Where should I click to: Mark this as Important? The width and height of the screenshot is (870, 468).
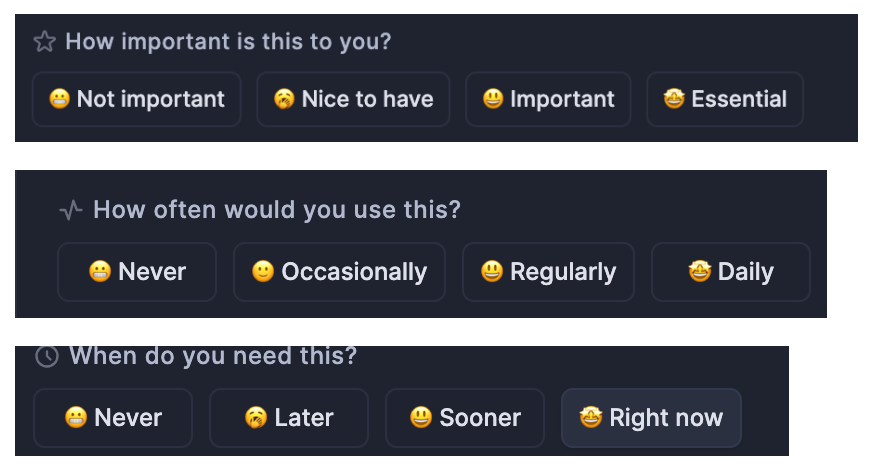548,99
